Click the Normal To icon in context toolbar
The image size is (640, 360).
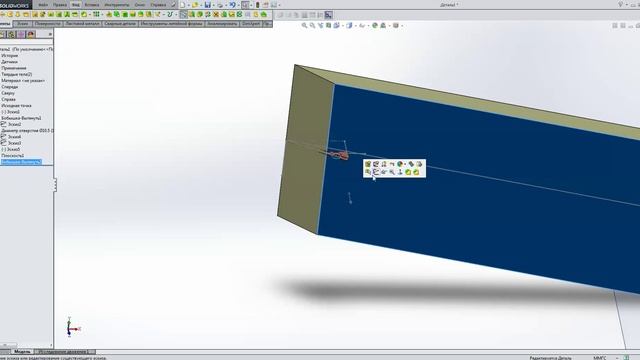[x=400, y=172]
